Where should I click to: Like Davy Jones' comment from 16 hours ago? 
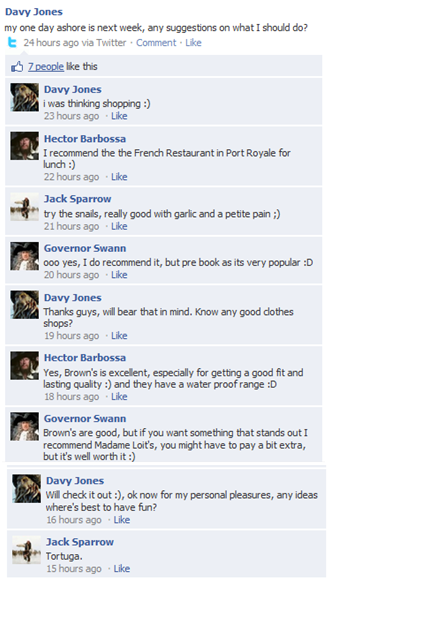pos(121,520)
